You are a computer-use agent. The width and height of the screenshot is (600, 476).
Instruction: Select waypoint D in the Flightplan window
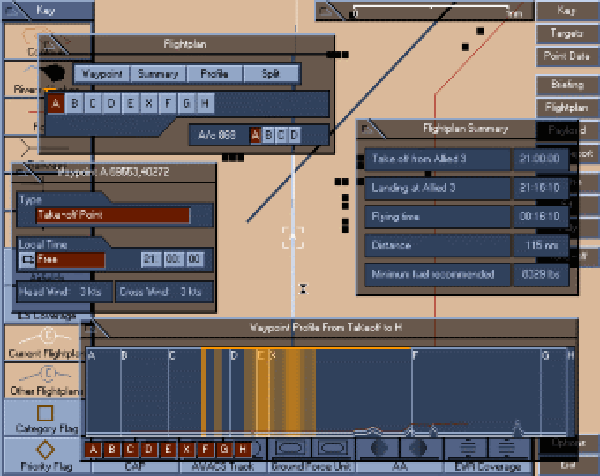coord(112,103)
